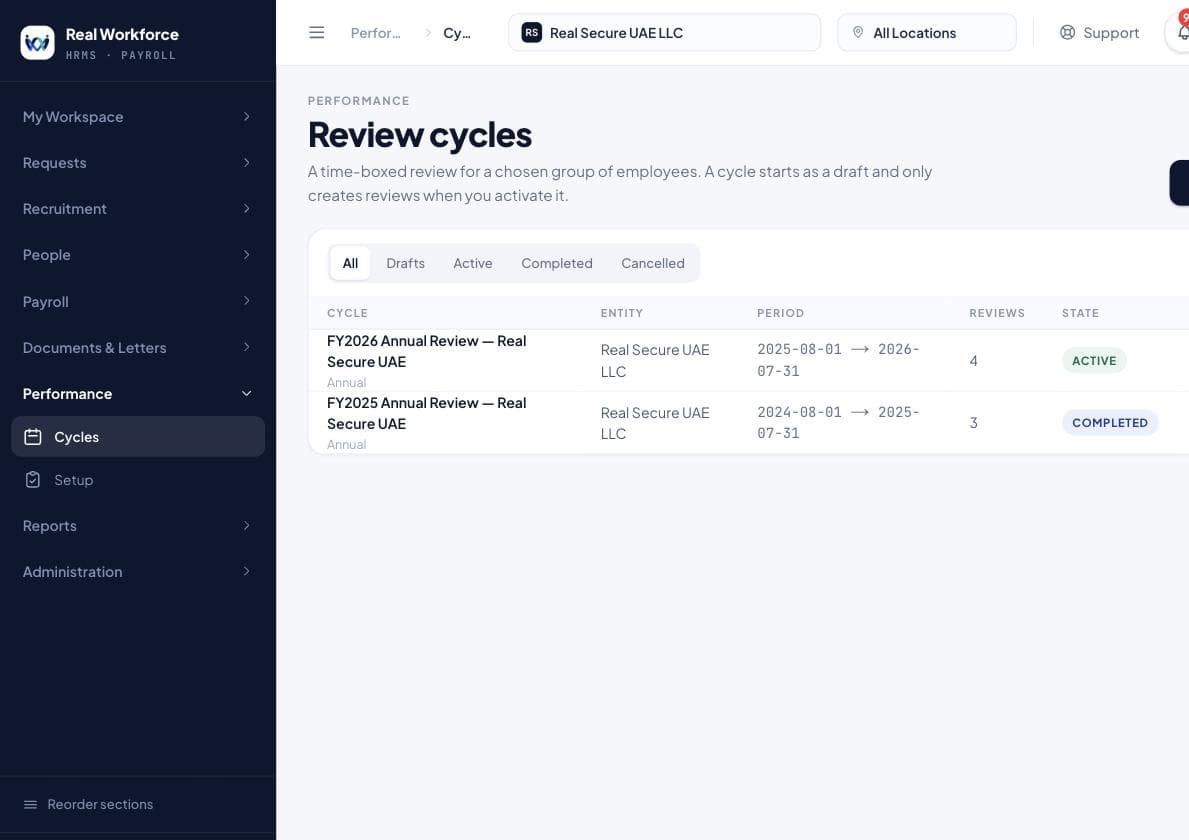
Task: Expand My Workspace section
Action: tap(138, 117)
